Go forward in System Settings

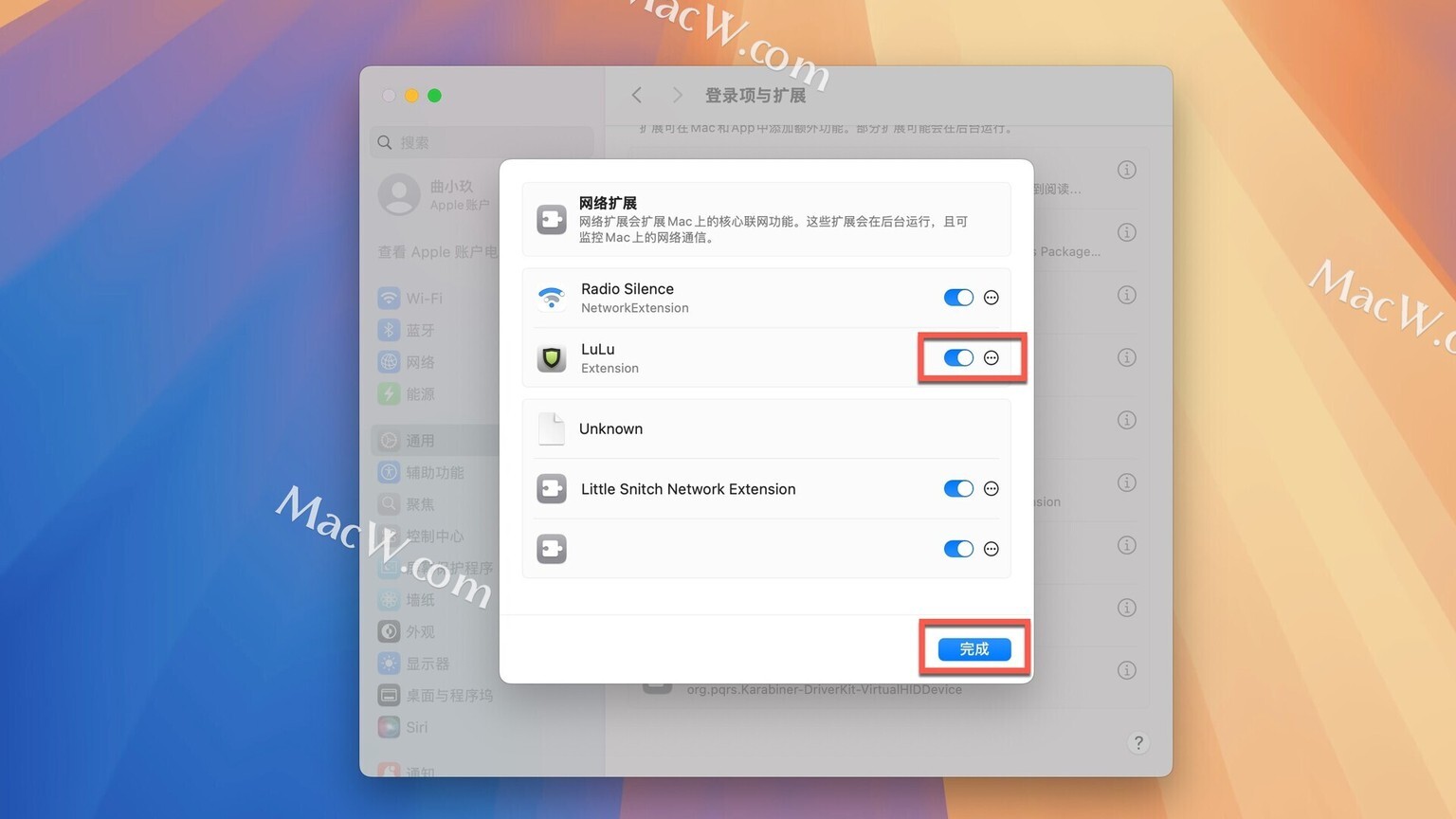(x=677, y=95)
